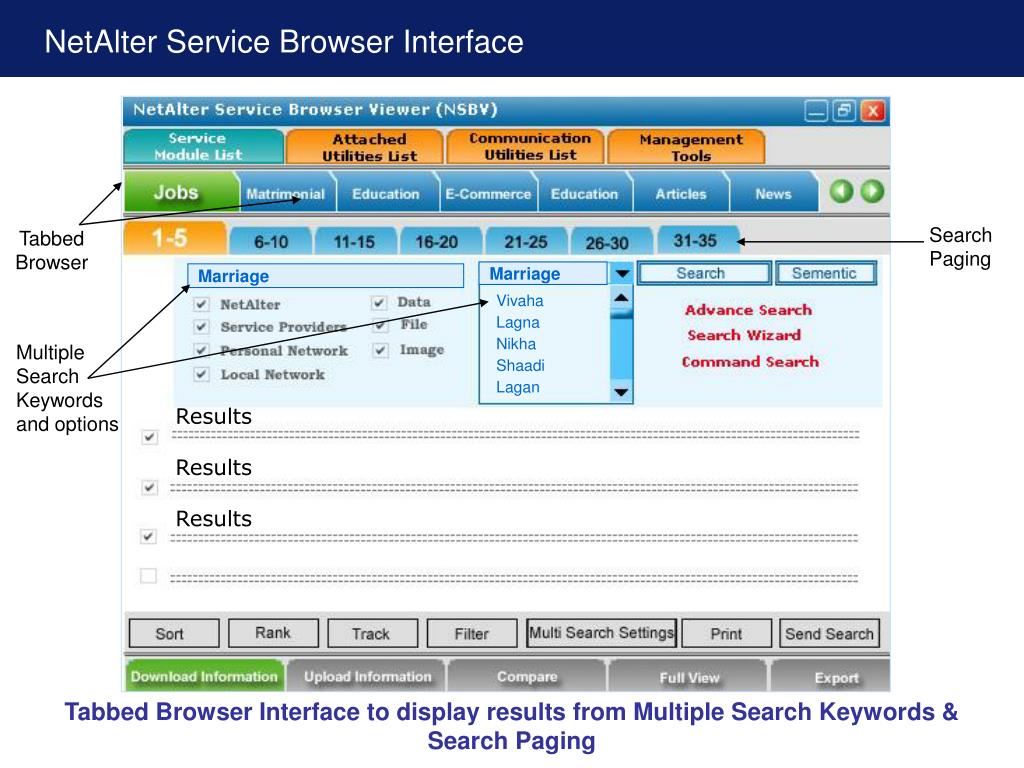Open the Upload Information tab
1024x768 pixels.
point(367,676)
